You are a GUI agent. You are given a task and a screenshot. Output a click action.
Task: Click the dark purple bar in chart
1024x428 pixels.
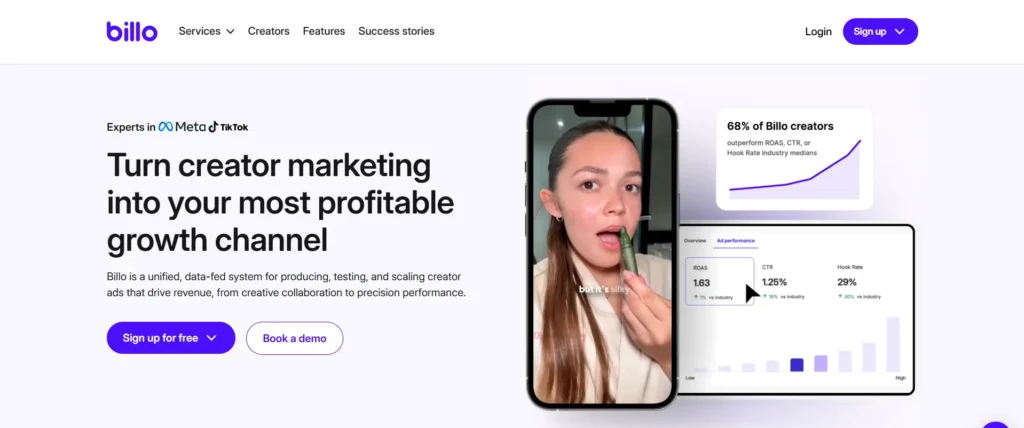pyautogui.click(x=797, y=365)
